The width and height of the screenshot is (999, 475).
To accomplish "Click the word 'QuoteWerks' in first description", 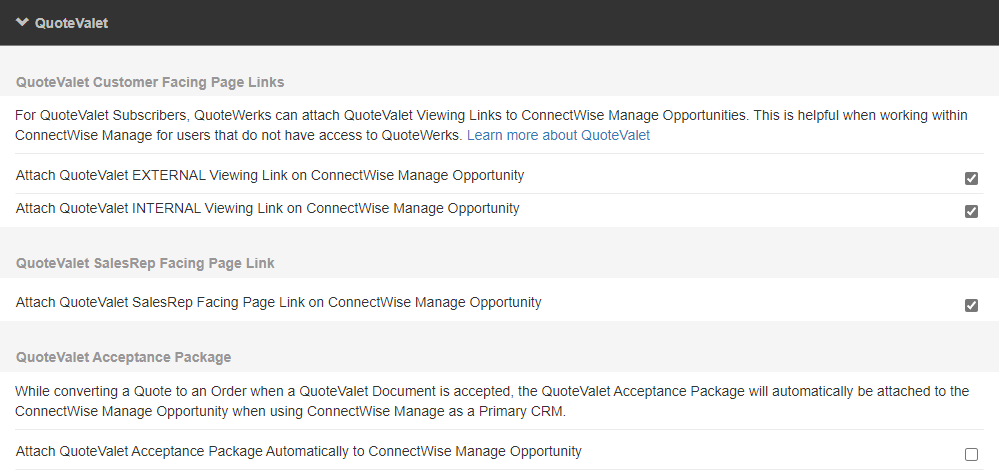I will [x=231, y=115].
